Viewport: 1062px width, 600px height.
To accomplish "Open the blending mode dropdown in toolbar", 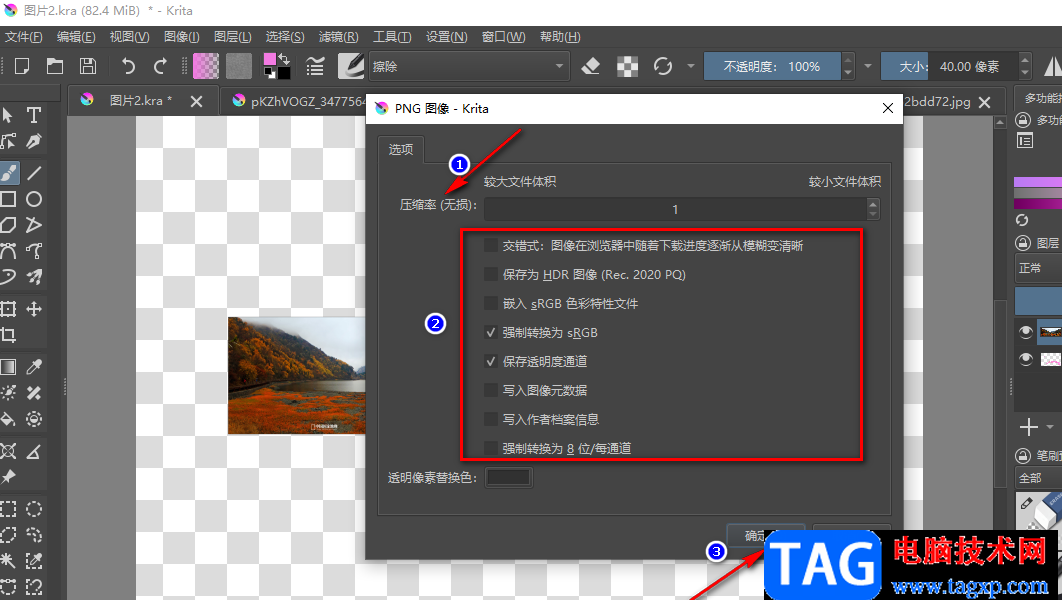I will [x=469, y=66].
